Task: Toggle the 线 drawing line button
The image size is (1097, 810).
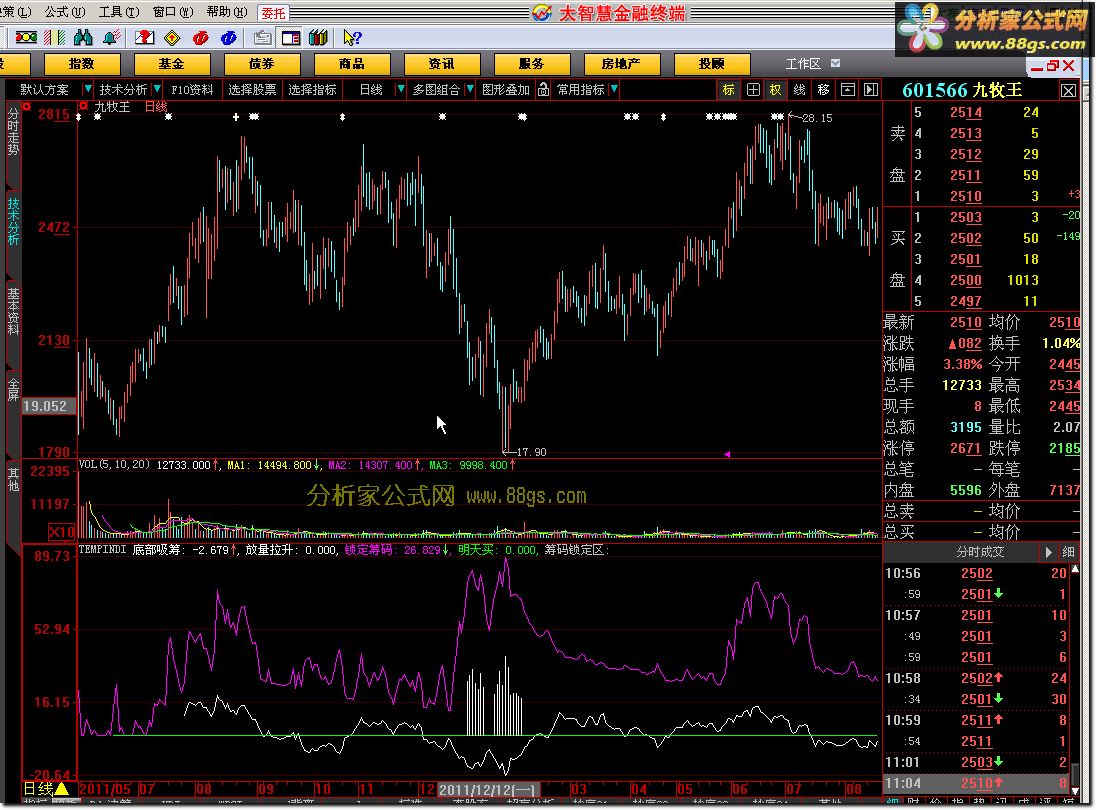Action: [799, 90]
